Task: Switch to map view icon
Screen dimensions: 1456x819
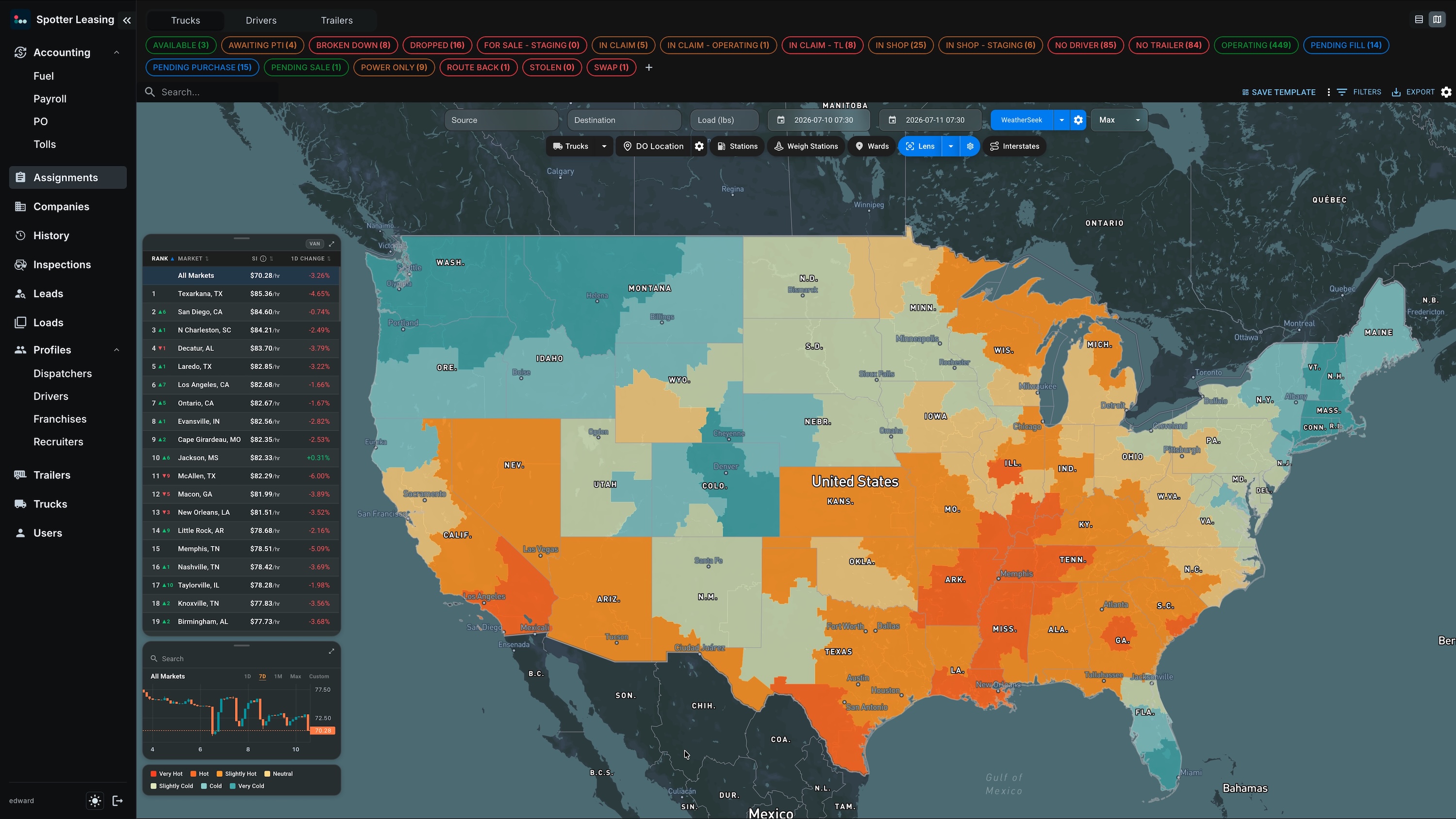Action: click(x=1437, y=20)
